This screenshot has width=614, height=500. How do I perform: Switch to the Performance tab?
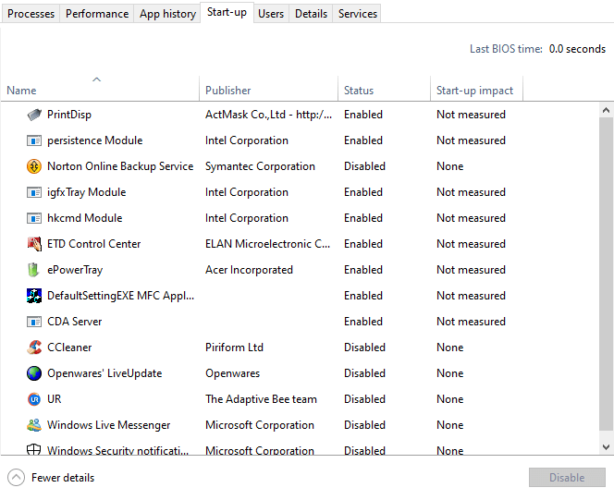[97, 14]
